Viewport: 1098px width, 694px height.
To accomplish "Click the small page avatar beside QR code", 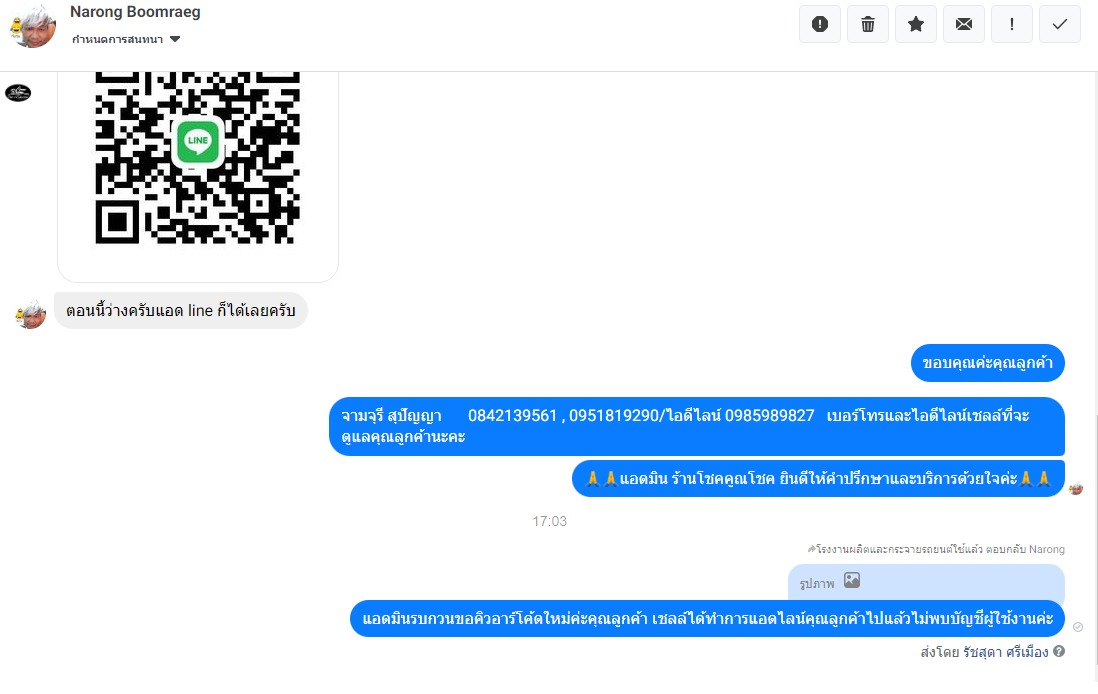I will coord(18,92).
